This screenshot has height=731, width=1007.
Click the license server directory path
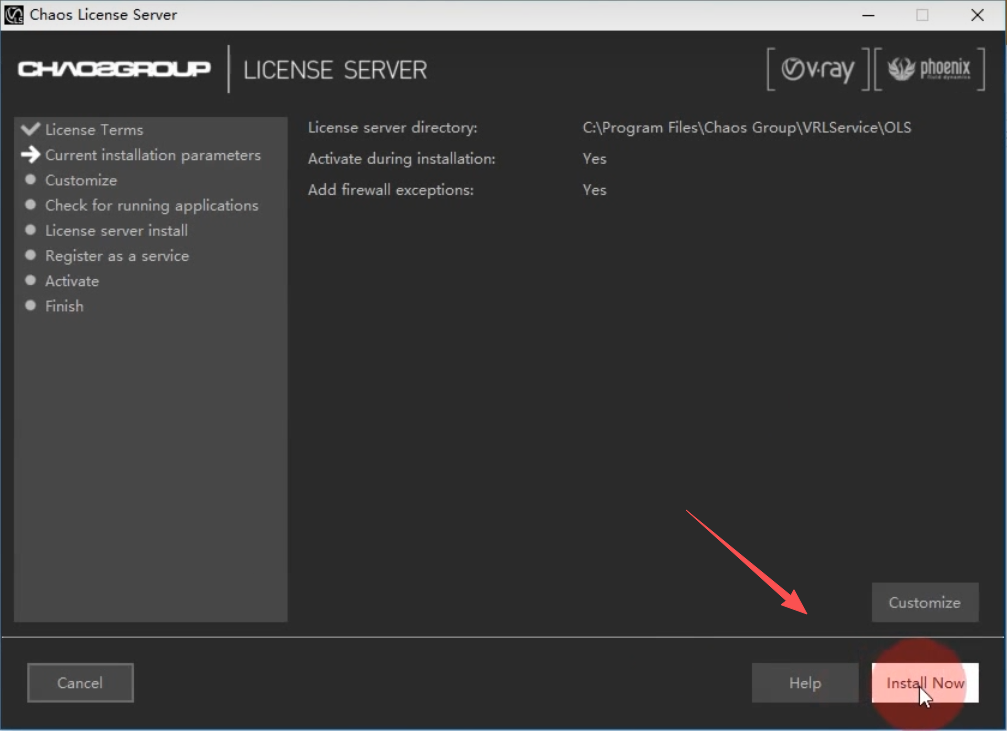point(746,127)
